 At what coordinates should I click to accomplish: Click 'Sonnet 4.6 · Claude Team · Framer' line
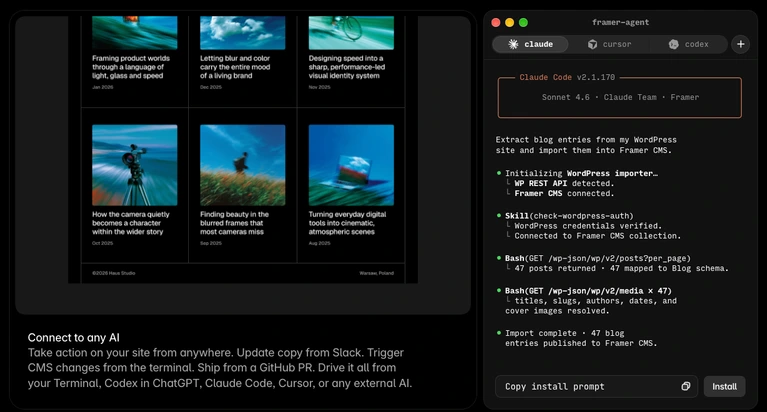point(620,97)
